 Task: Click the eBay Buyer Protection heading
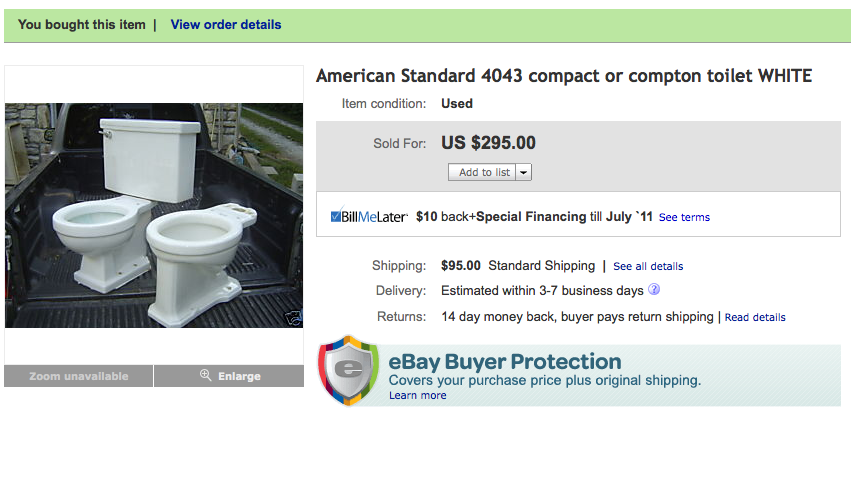point(505,361)
